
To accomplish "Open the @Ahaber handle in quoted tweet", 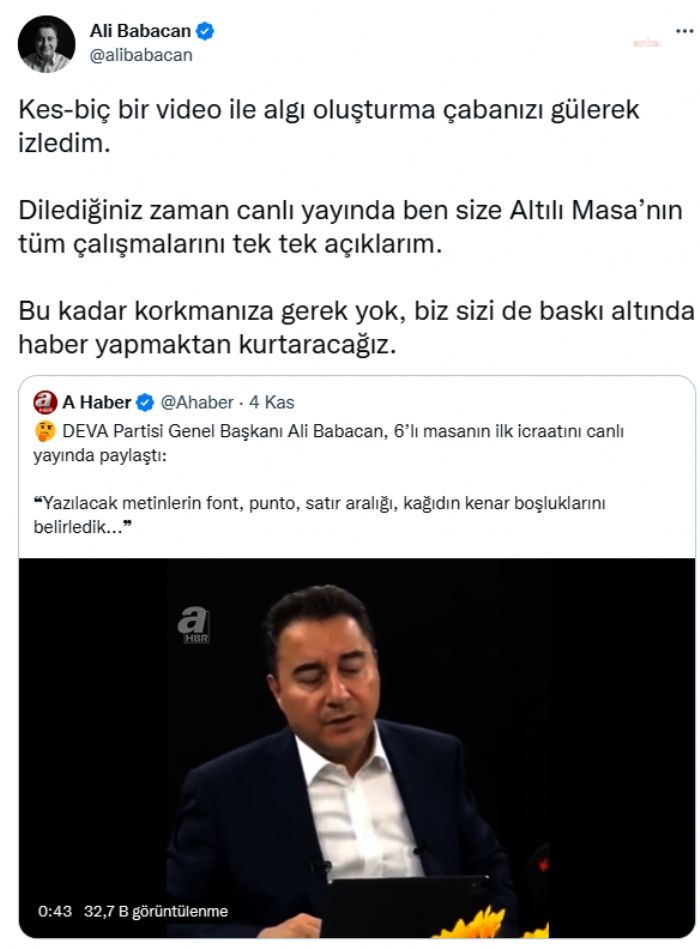I will 197,402.
